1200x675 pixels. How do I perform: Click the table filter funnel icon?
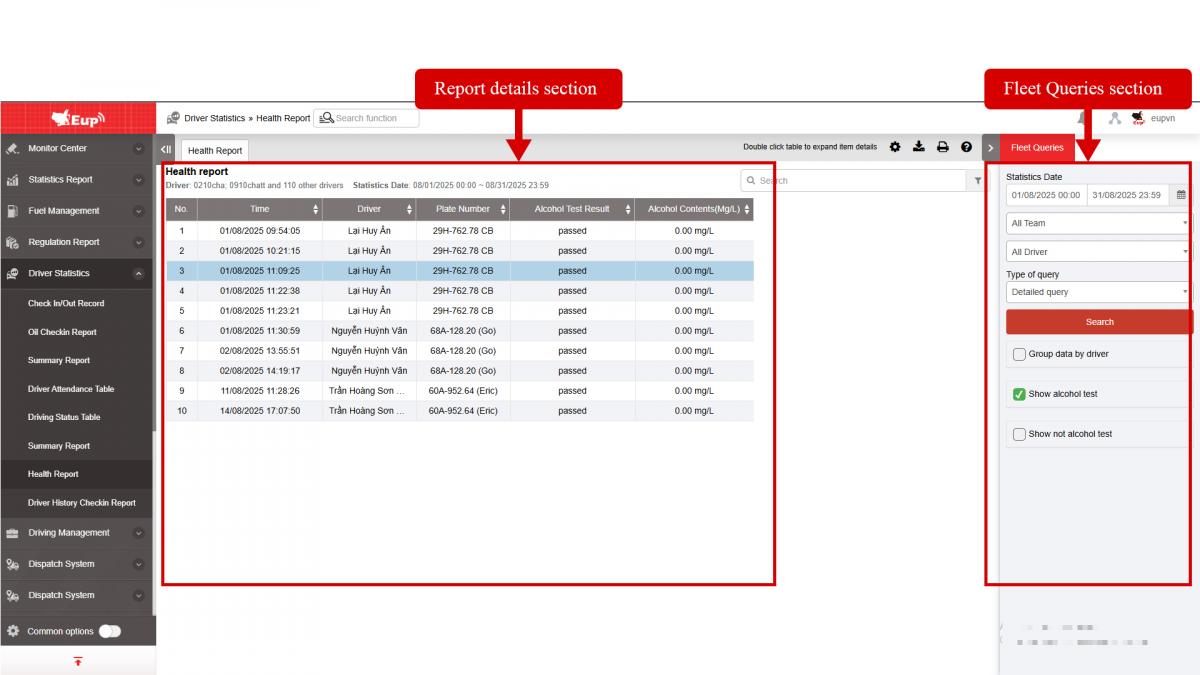click(978, 181)
